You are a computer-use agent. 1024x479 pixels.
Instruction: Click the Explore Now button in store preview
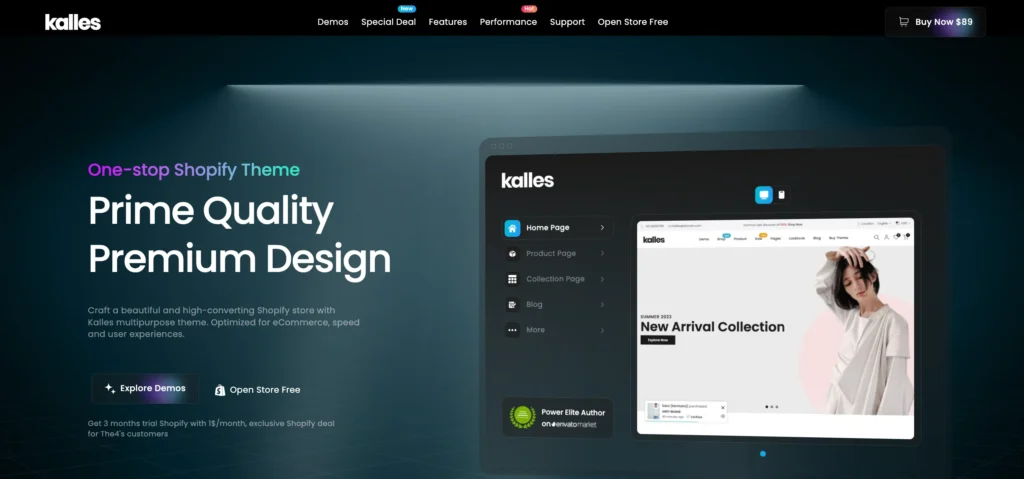point(658,340)
